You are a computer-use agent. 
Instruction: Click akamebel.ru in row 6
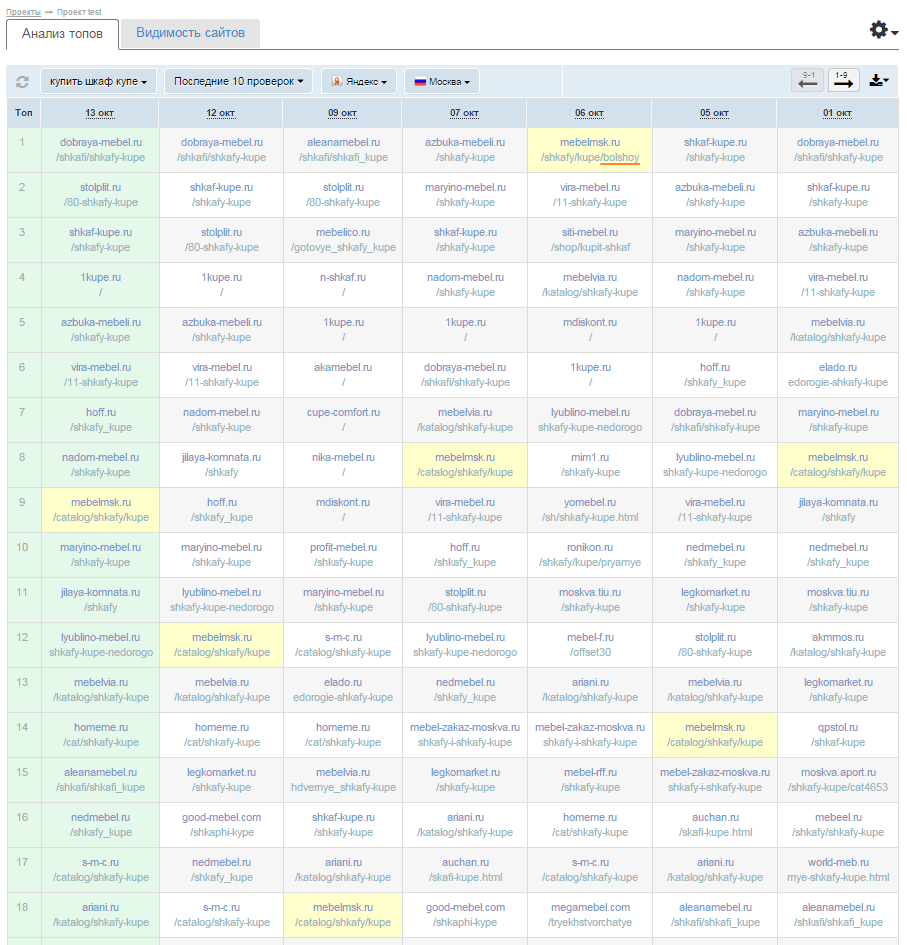coord(343,367)
